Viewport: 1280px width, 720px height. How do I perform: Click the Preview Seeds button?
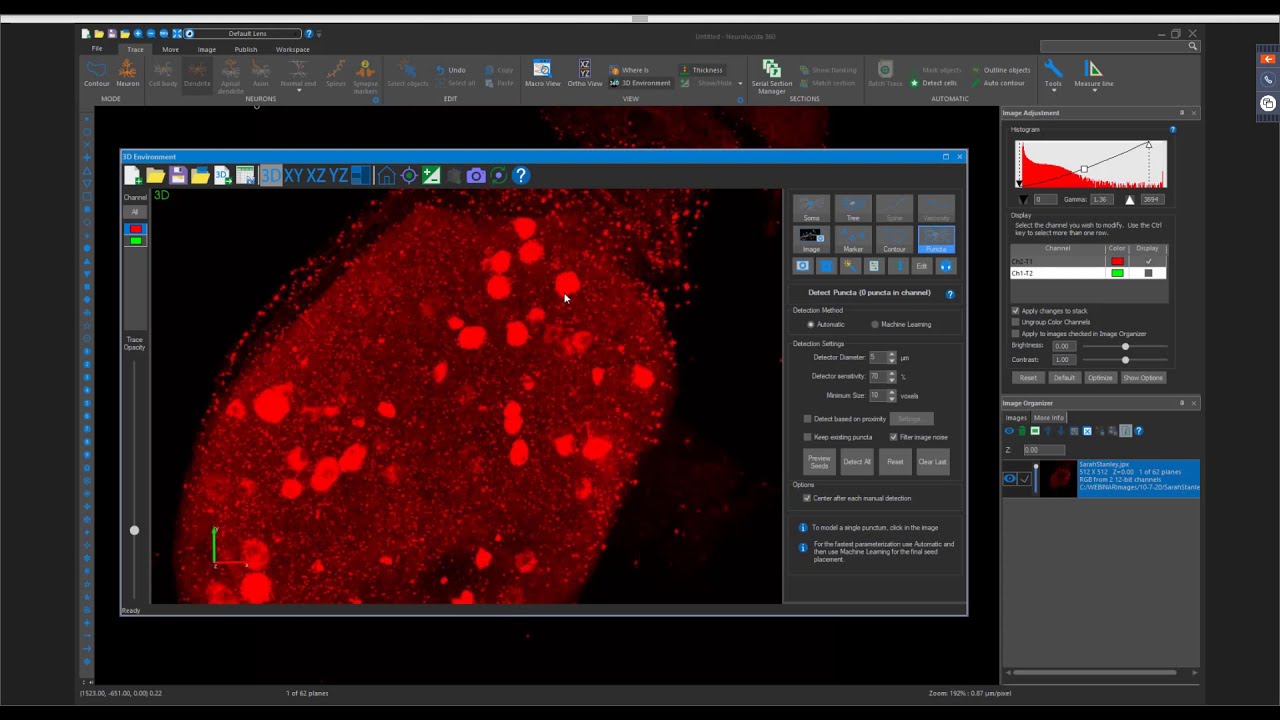coord(819,462)
